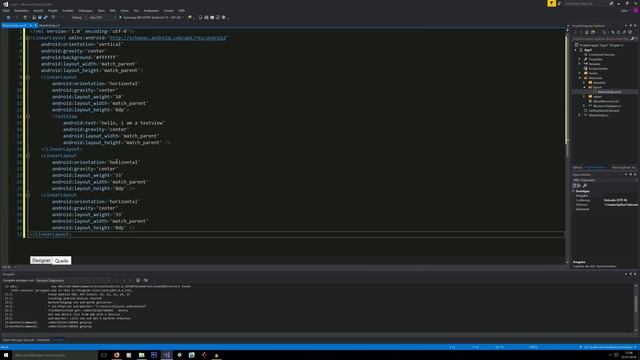Expand the Assets folder node
The width and height of the screenshot is (640, 360).
(x=580, y=73)
